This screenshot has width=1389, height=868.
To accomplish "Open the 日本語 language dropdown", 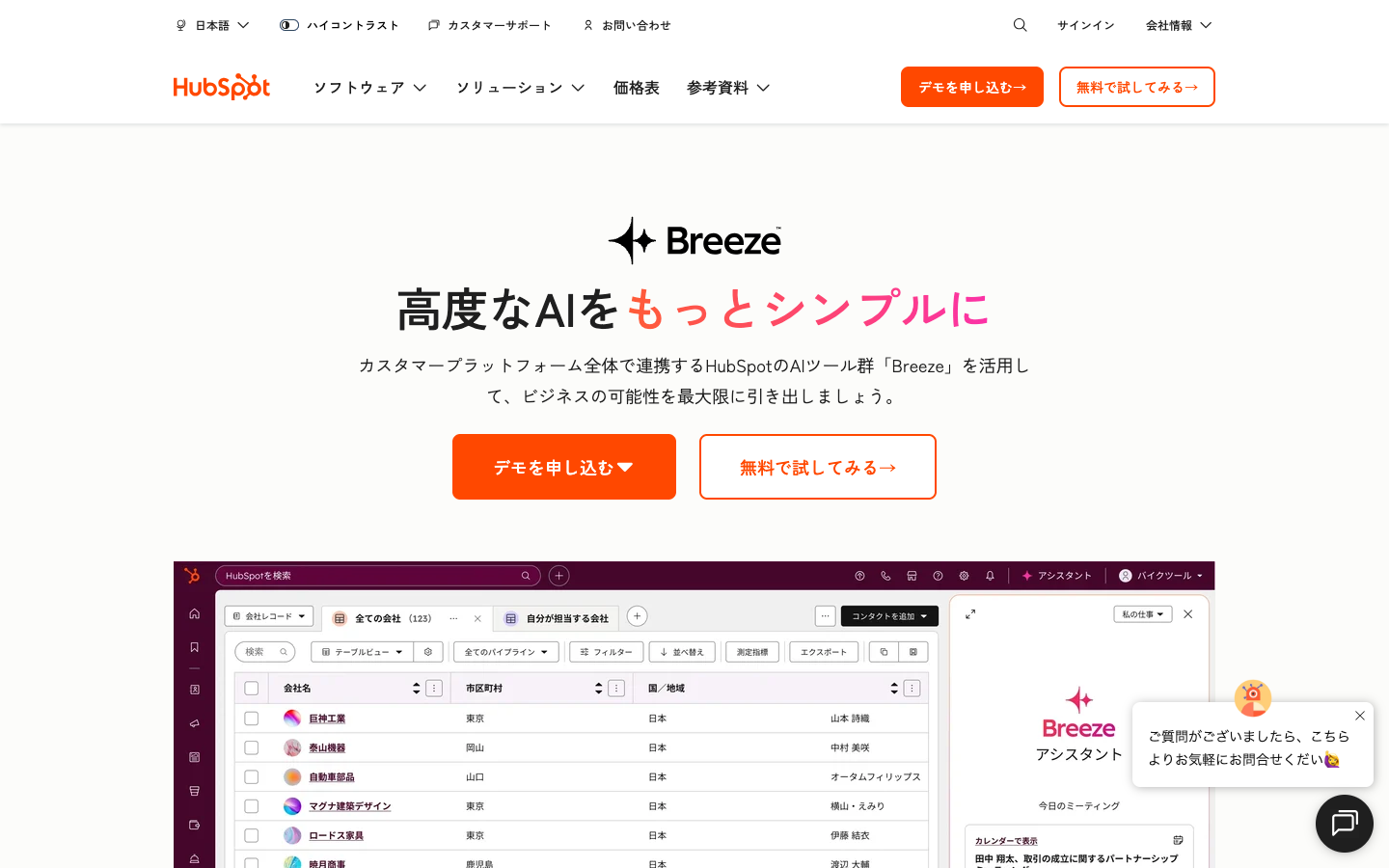I will click(x=213, y=25).
